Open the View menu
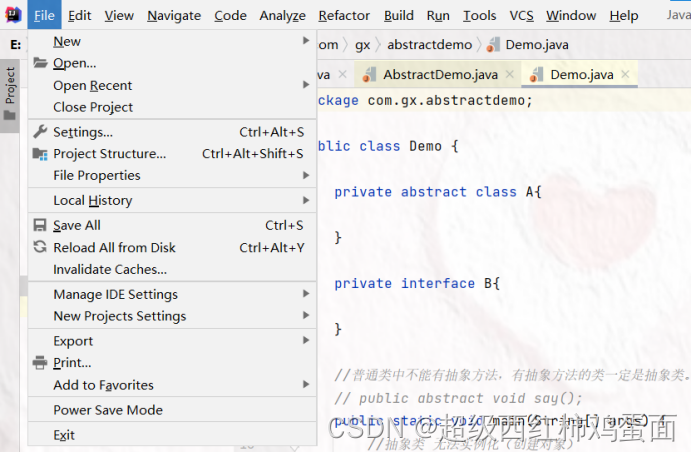 (119, 15)
